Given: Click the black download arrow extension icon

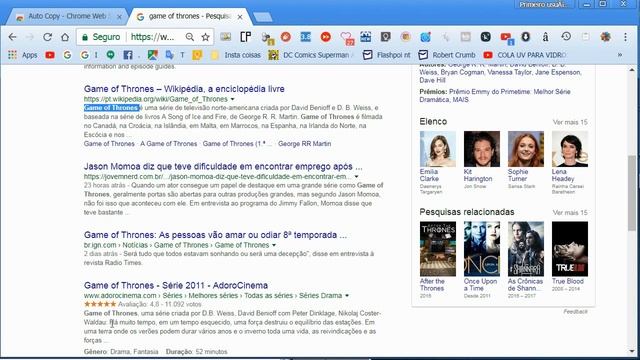Looking at the screenshot, I should pos(525,37).
